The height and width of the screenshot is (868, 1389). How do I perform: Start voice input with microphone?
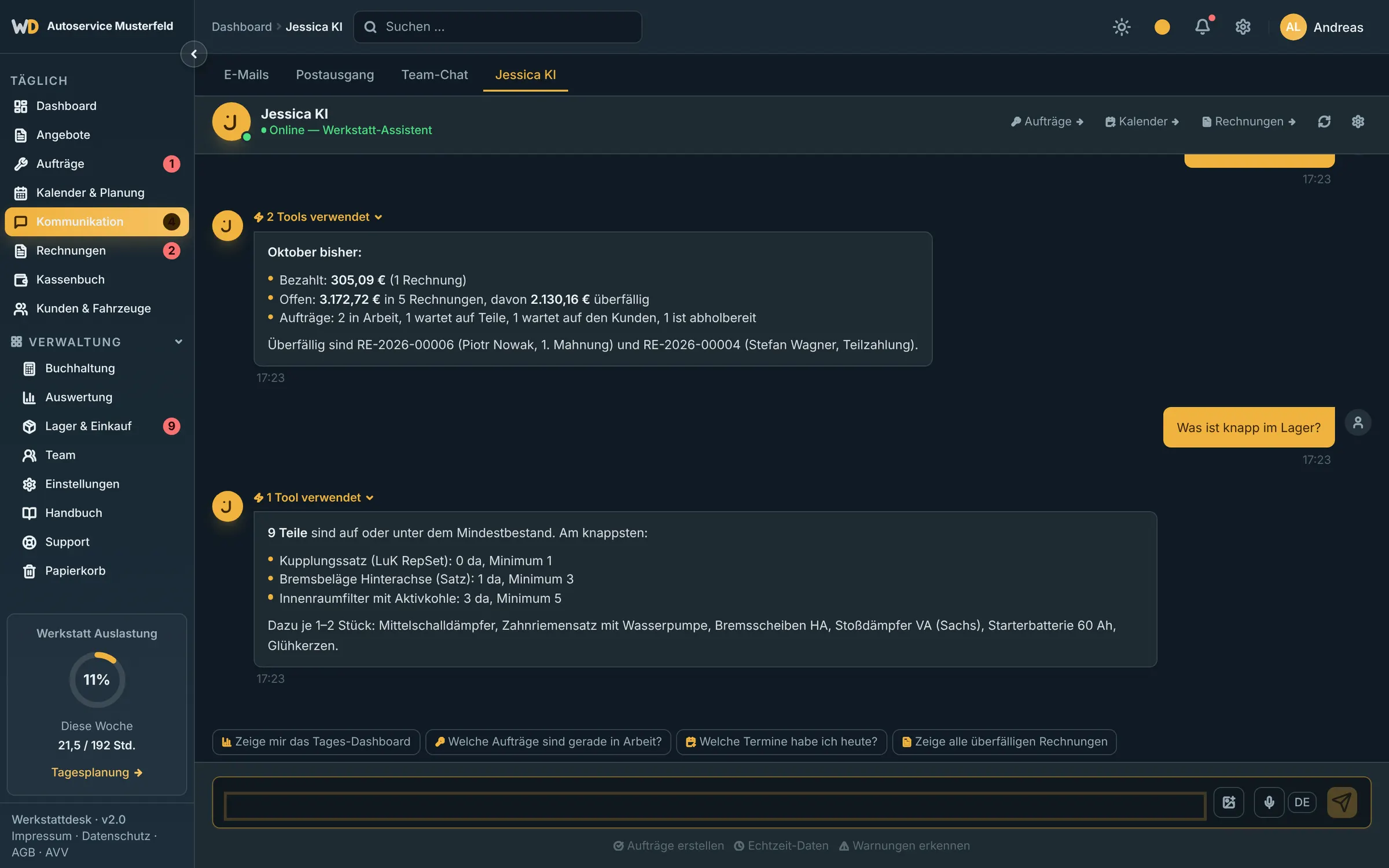pyautogui.click(x=1269, y=802)
